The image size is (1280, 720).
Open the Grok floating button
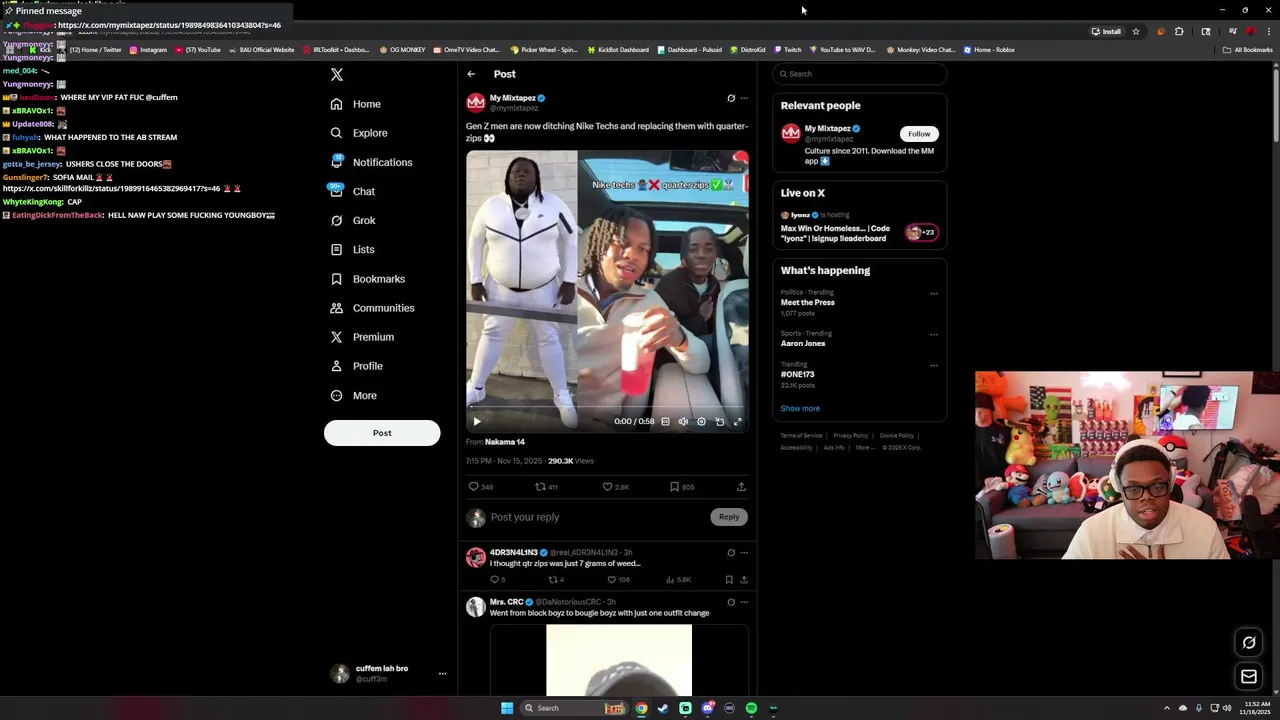1249,643
